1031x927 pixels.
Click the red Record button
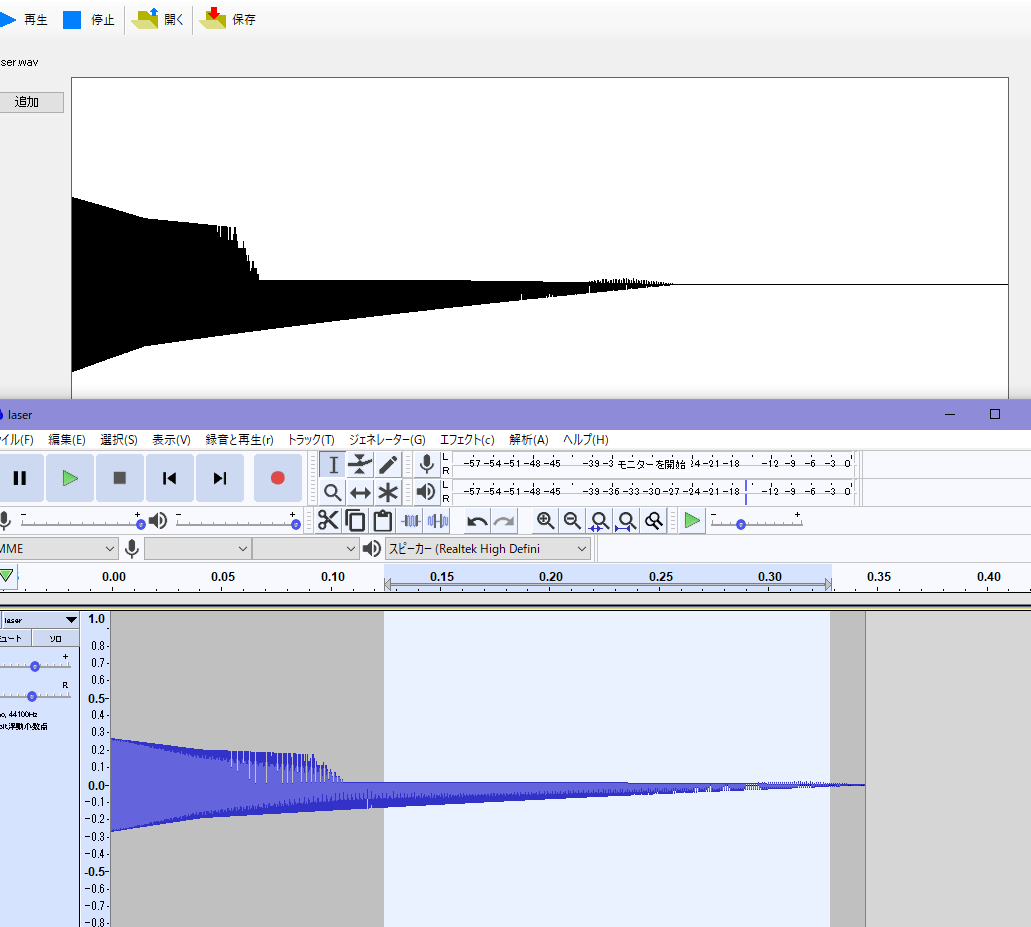tap(278, 478)
